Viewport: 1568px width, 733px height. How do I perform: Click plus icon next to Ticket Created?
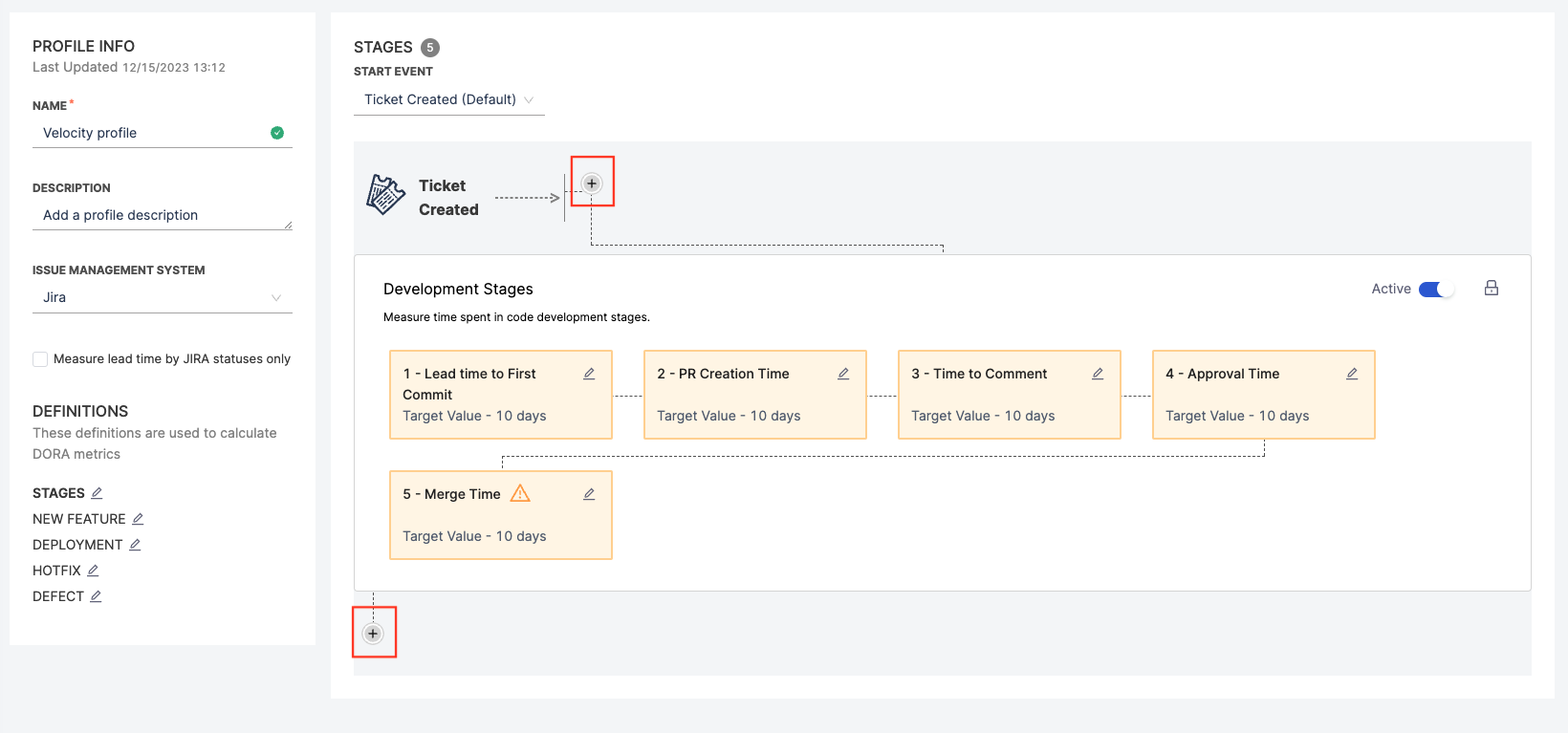[592, 183]
